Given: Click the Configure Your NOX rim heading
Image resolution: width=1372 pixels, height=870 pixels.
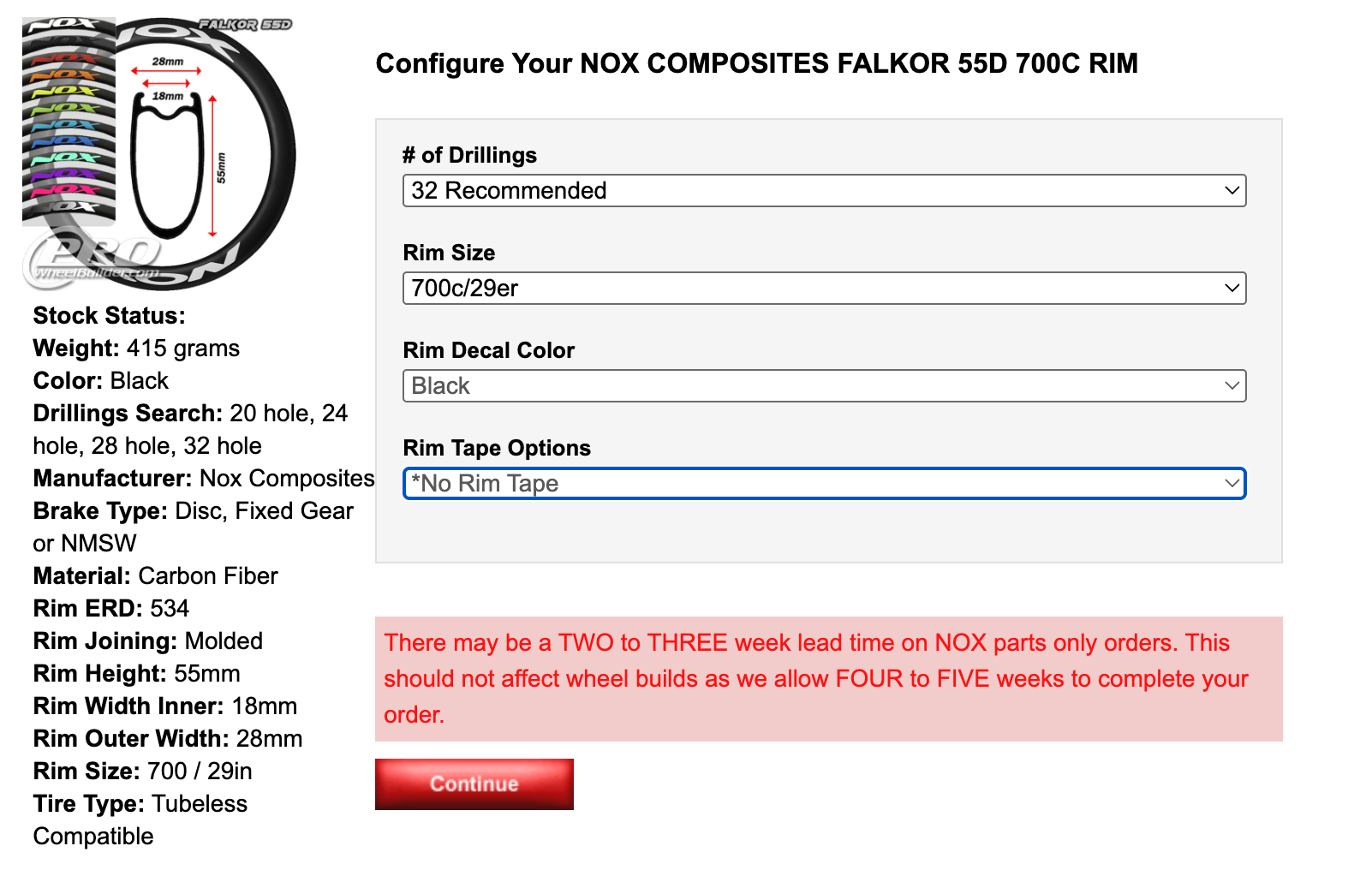Looking at the screenshot, I should click(x=756, y=63).
